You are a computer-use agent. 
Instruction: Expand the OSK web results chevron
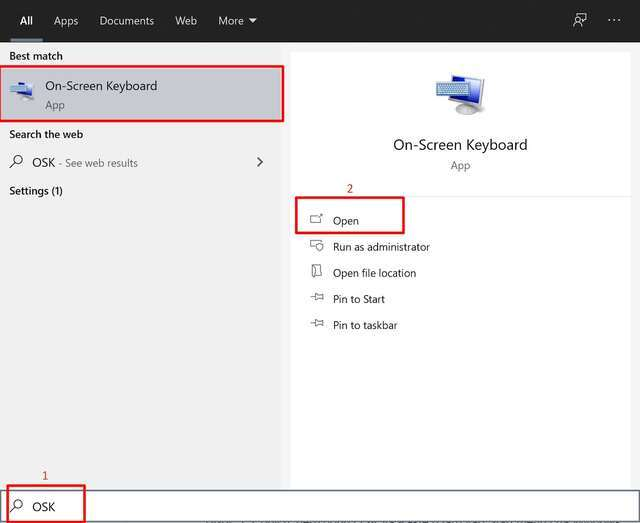coord(260,162)
